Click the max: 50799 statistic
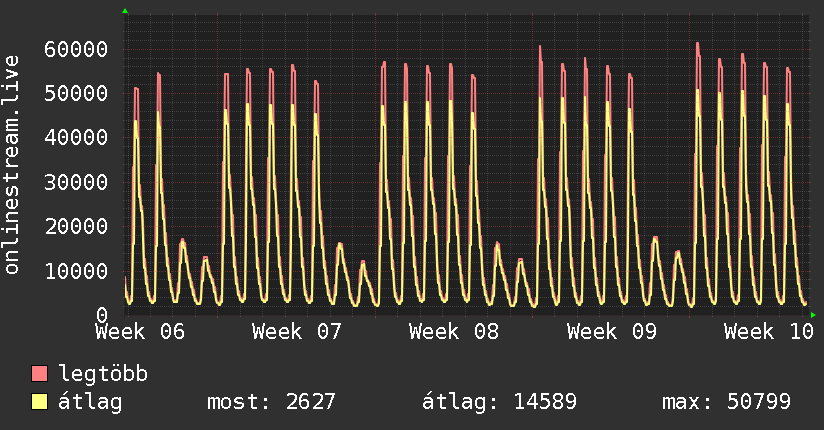 tap(726, 402)
